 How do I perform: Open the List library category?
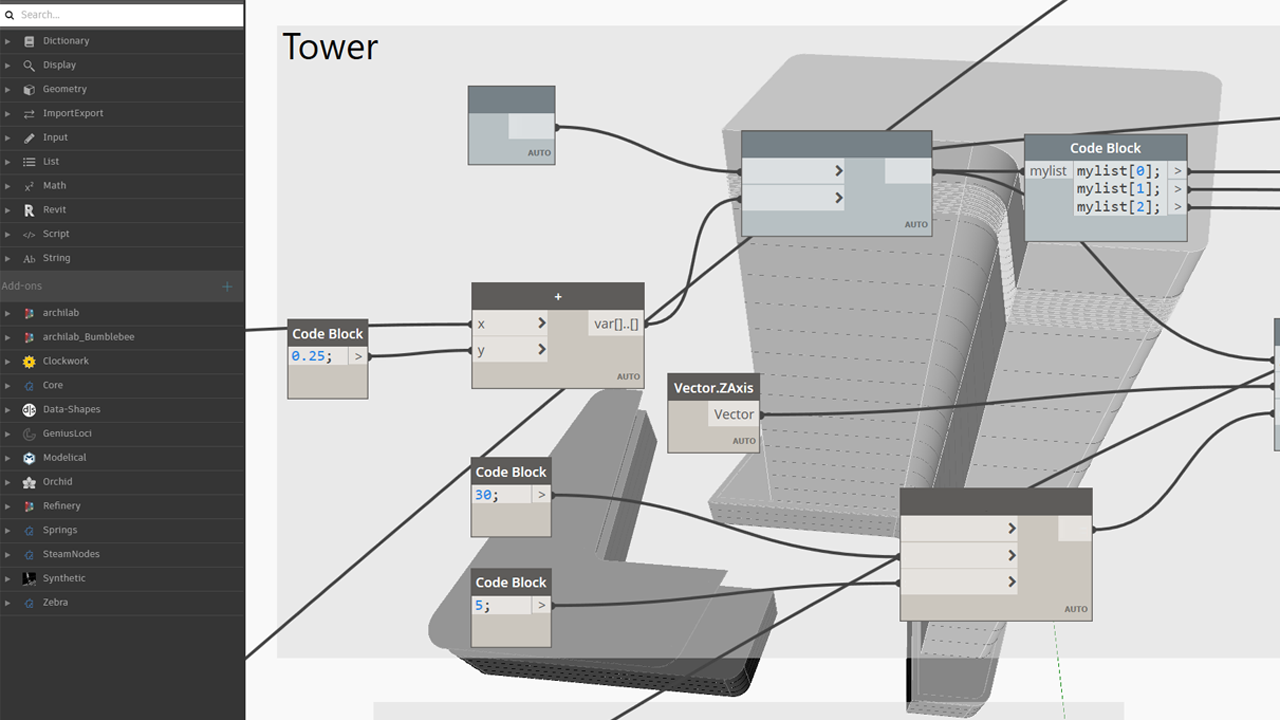(51, 161)
